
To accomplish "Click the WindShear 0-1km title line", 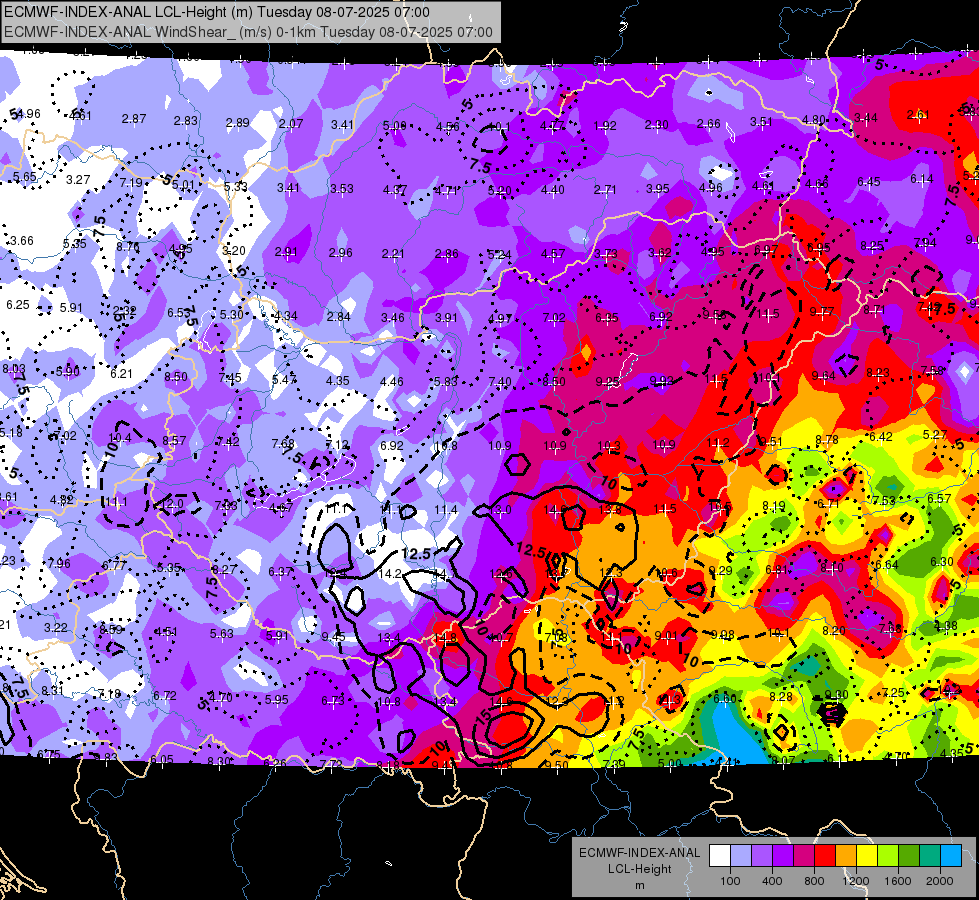I will (248, 32).
